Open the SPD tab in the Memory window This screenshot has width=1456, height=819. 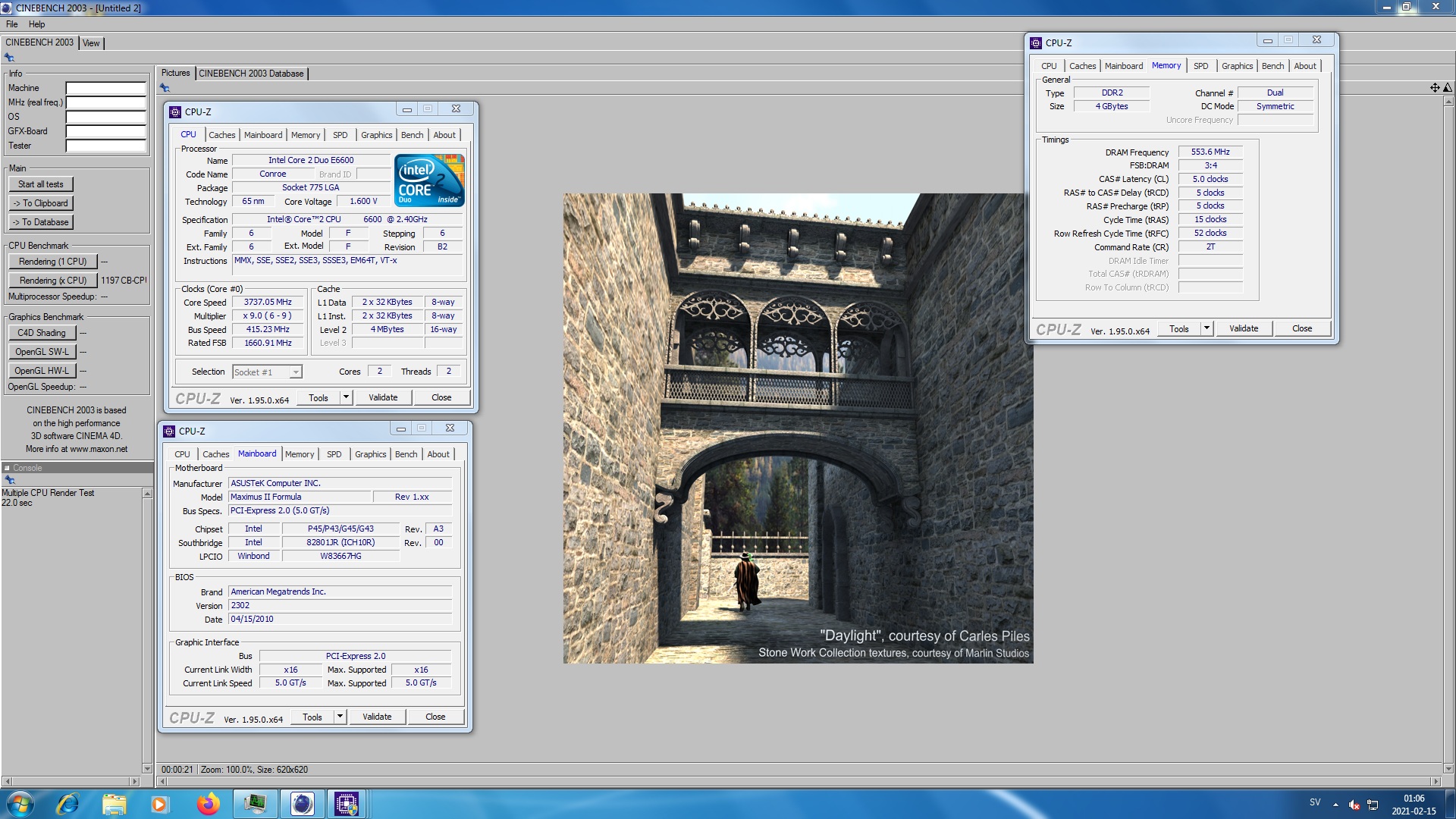(1200, 66)
